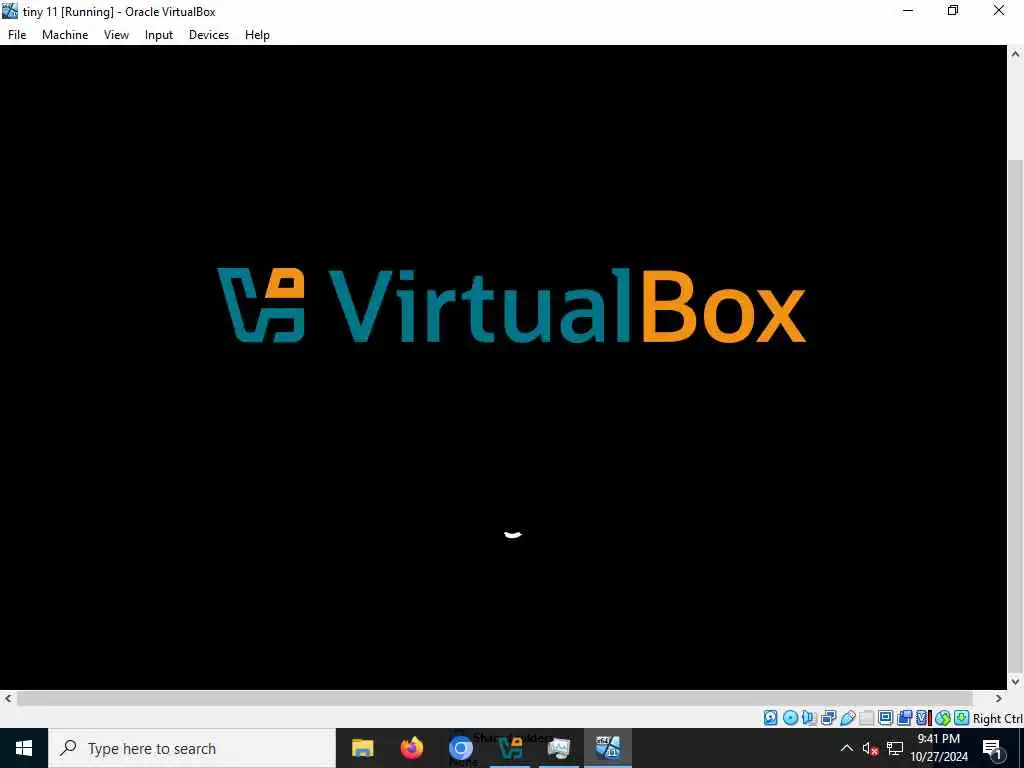Open the Windows Start menu
The height and width of the screenshot is (768, 1024).
[x=24, y=748]
